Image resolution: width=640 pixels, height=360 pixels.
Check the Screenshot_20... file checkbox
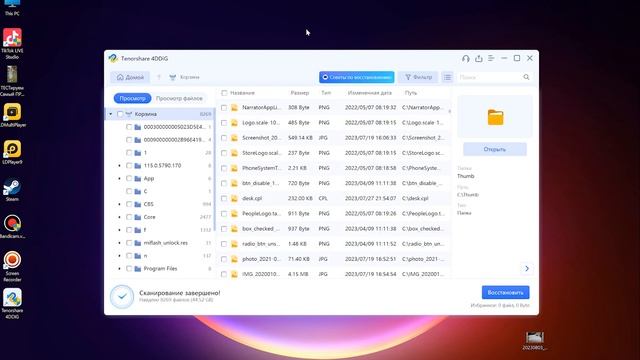(x=224, y=138)
